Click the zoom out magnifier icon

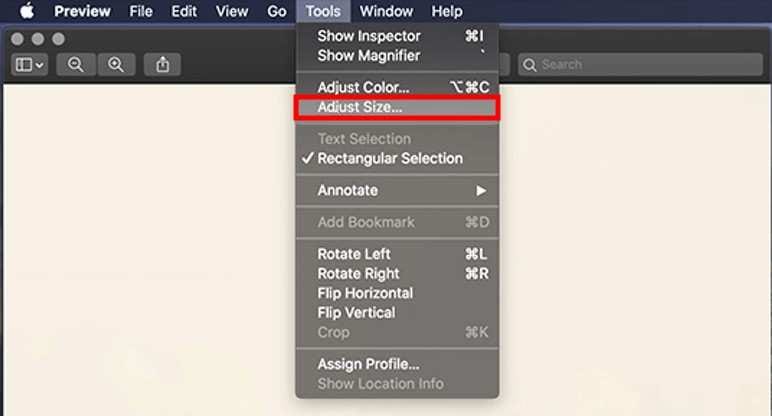(x=76, y=65)
